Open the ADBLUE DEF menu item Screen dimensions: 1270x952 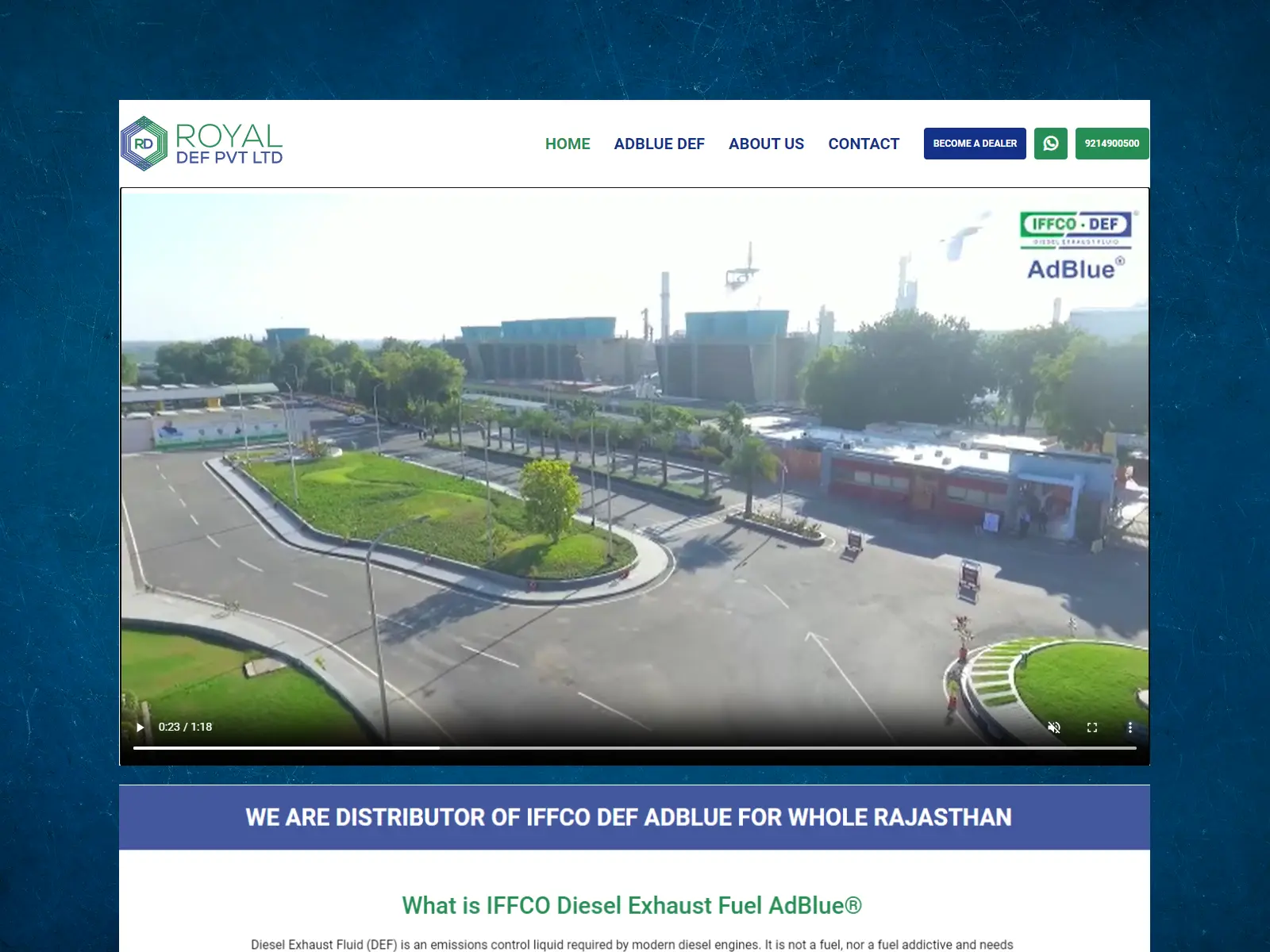pyautogui.click(x=659, y=144)
